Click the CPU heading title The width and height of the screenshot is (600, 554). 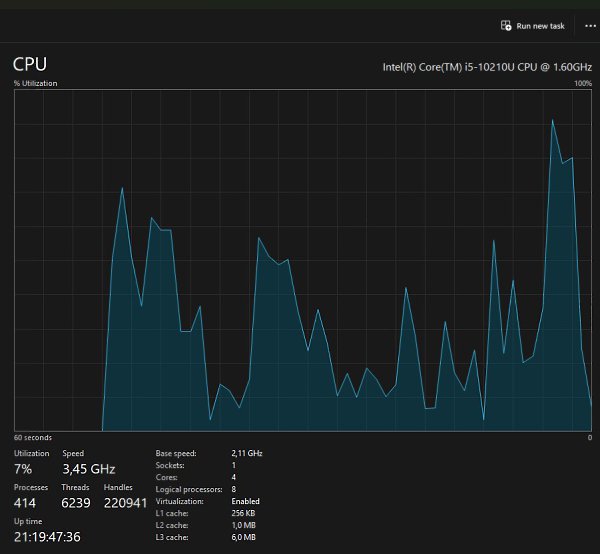[30, 64]
